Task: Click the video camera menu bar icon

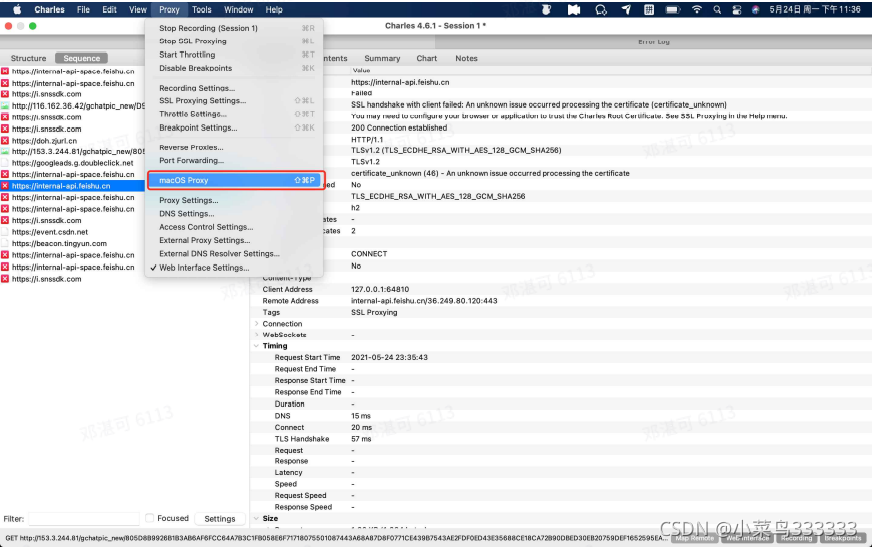Action: coord(574,9)
